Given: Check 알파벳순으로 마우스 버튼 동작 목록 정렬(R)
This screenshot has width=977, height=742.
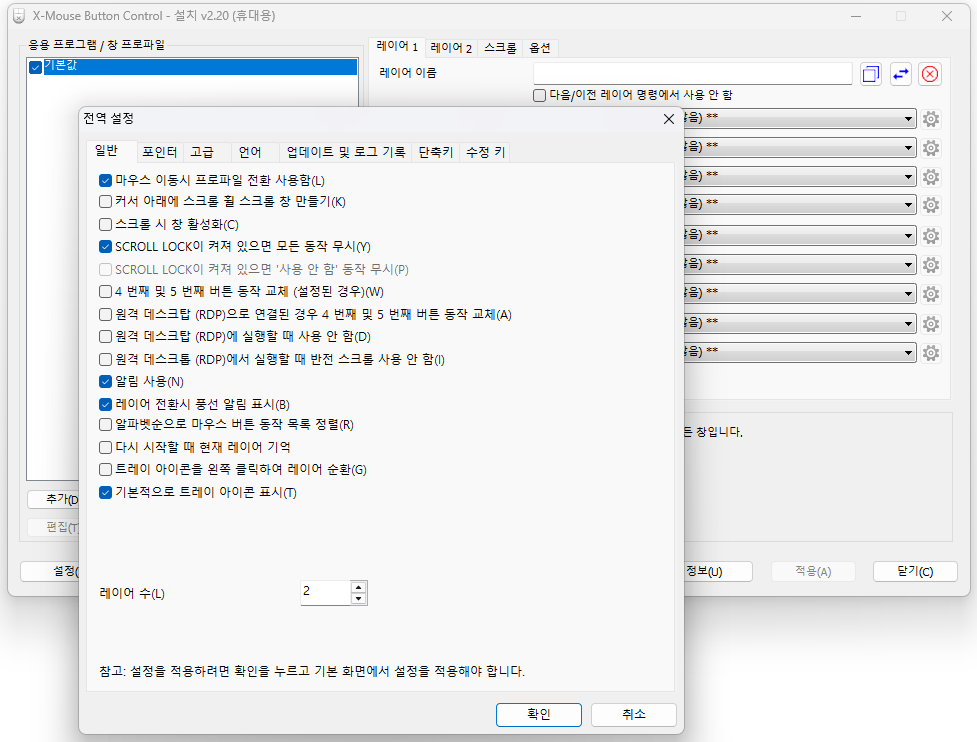Looking at the screenshot, I should pos(105,425).
